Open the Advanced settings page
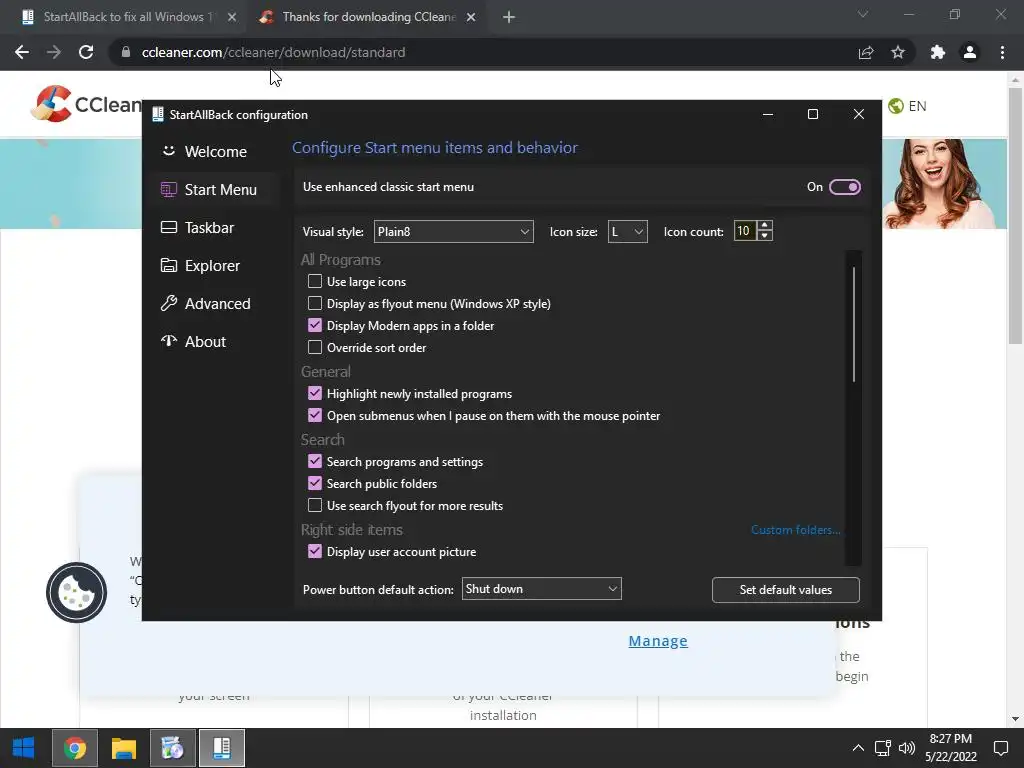This screenshot has height=768, width=1024. click(217, 304)
